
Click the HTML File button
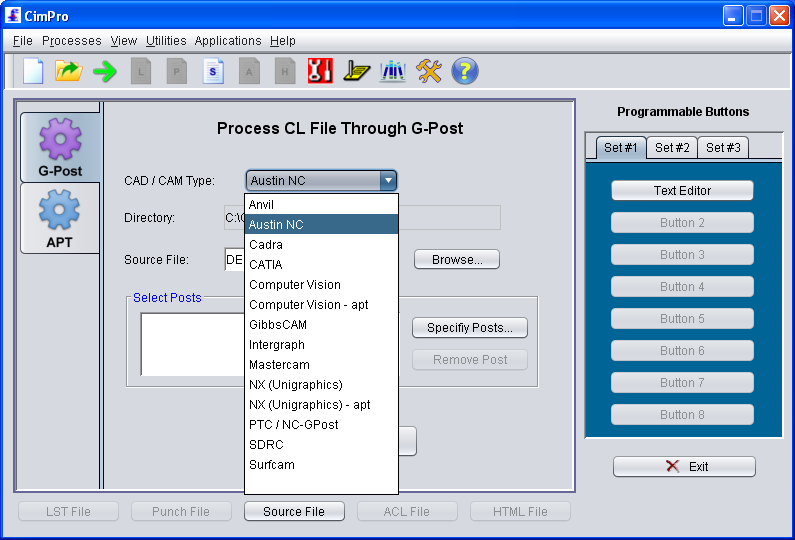tap(520, 512)
